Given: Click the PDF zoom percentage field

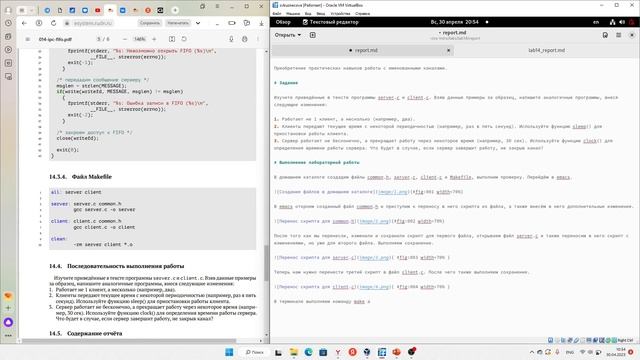Looking at the screenshot, I should 140,39.
